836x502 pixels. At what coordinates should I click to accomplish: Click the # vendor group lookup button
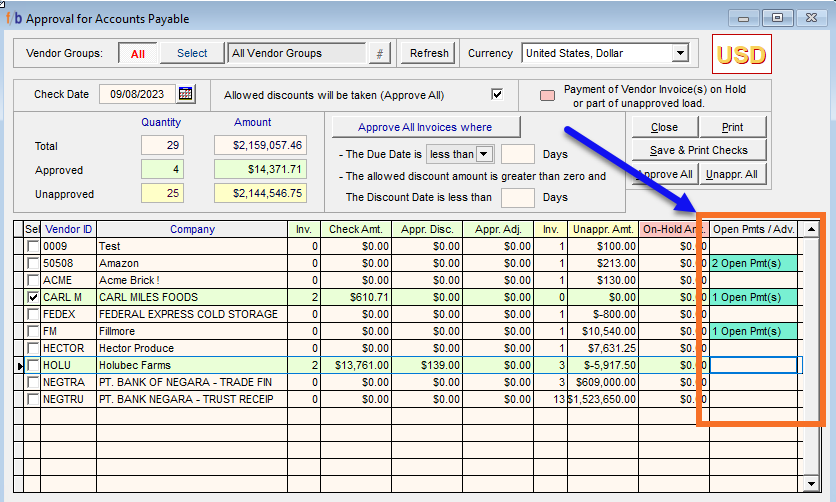[379, 54]
